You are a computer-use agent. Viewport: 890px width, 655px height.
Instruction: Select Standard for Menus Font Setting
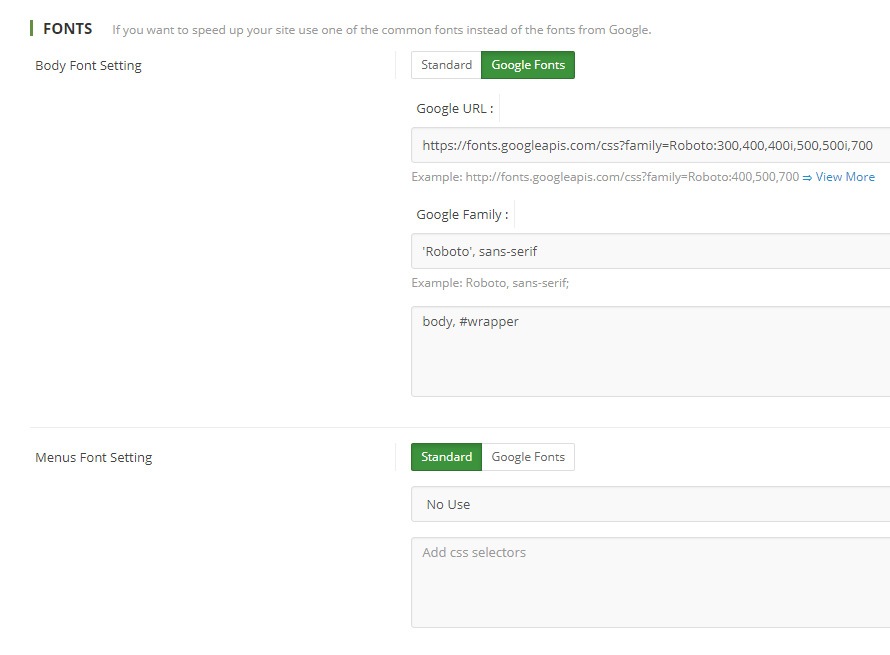click(x=446, y=457)
